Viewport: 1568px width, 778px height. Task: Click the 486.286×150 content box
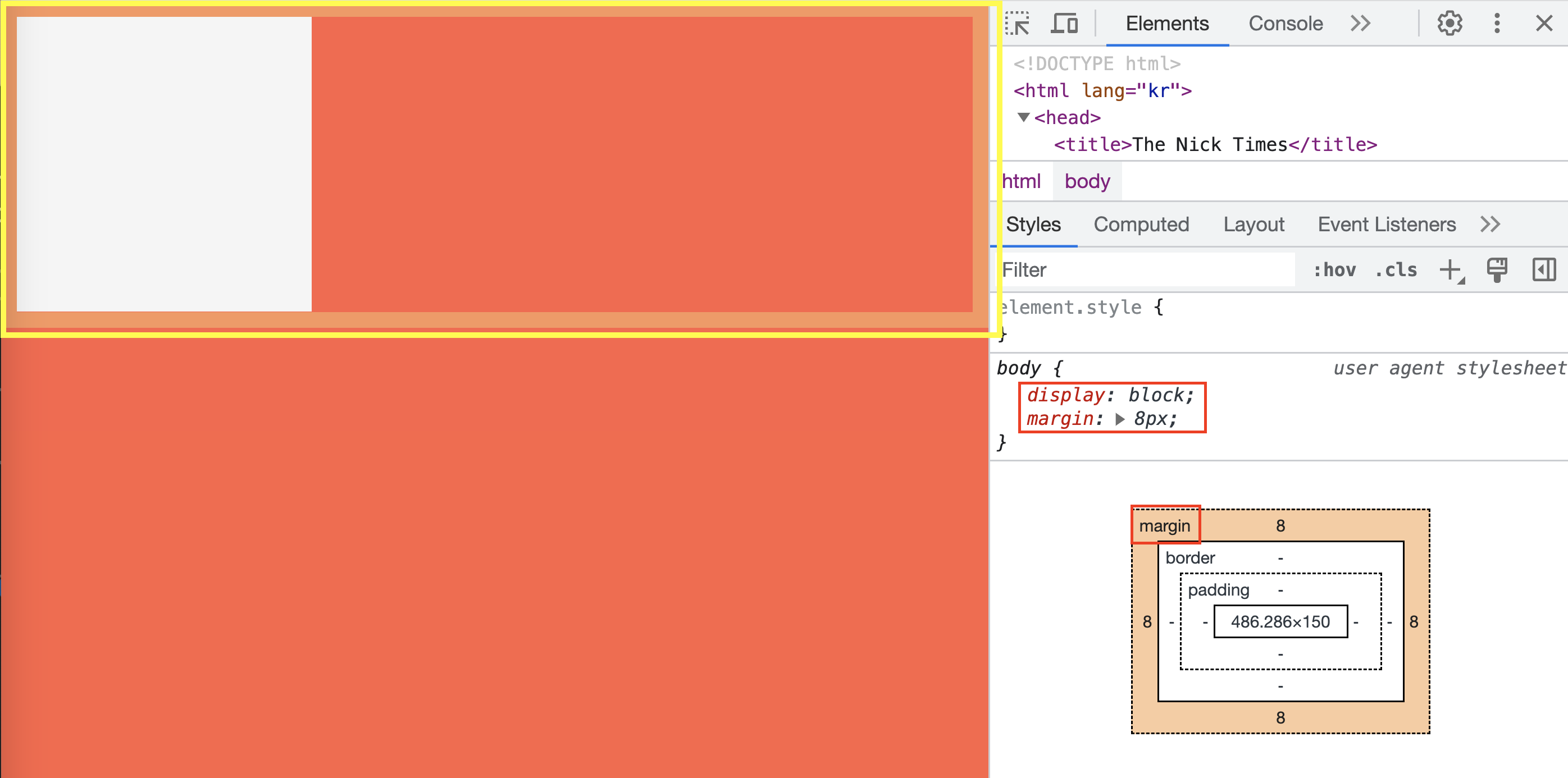[1280, 621]
